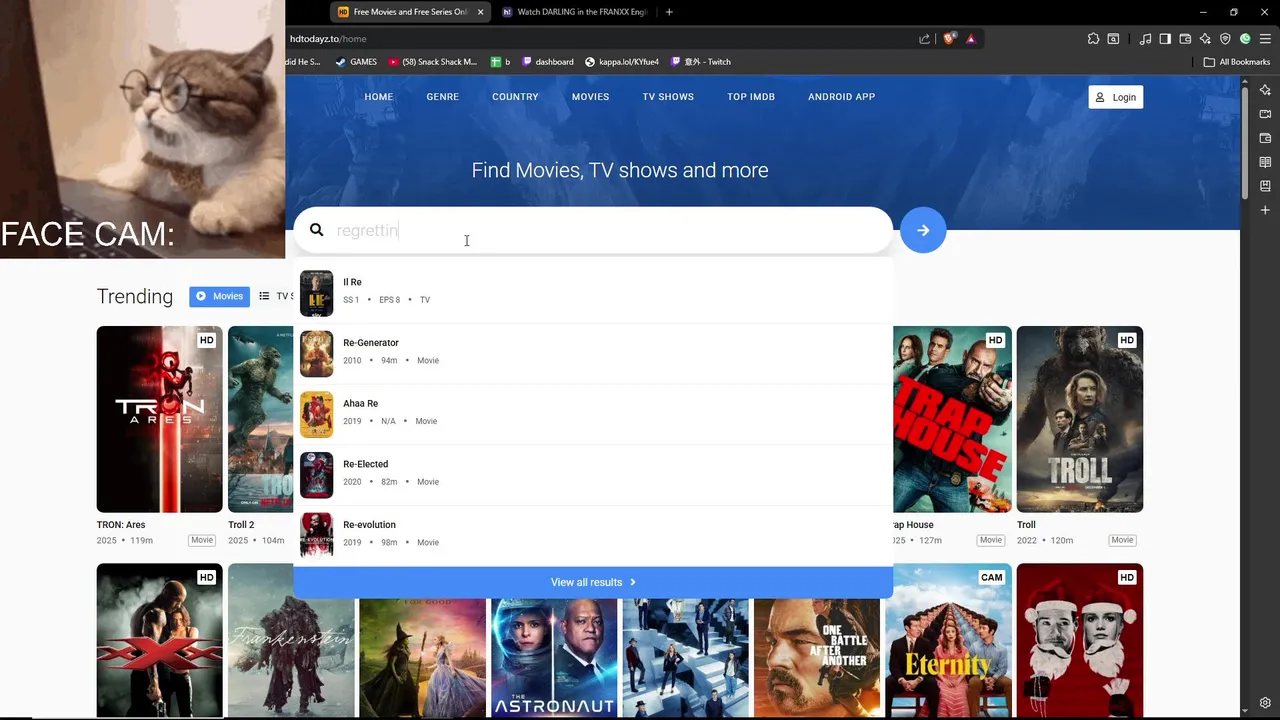Open Leo AI sparkle icon in toolbar

pos(1205,39)
